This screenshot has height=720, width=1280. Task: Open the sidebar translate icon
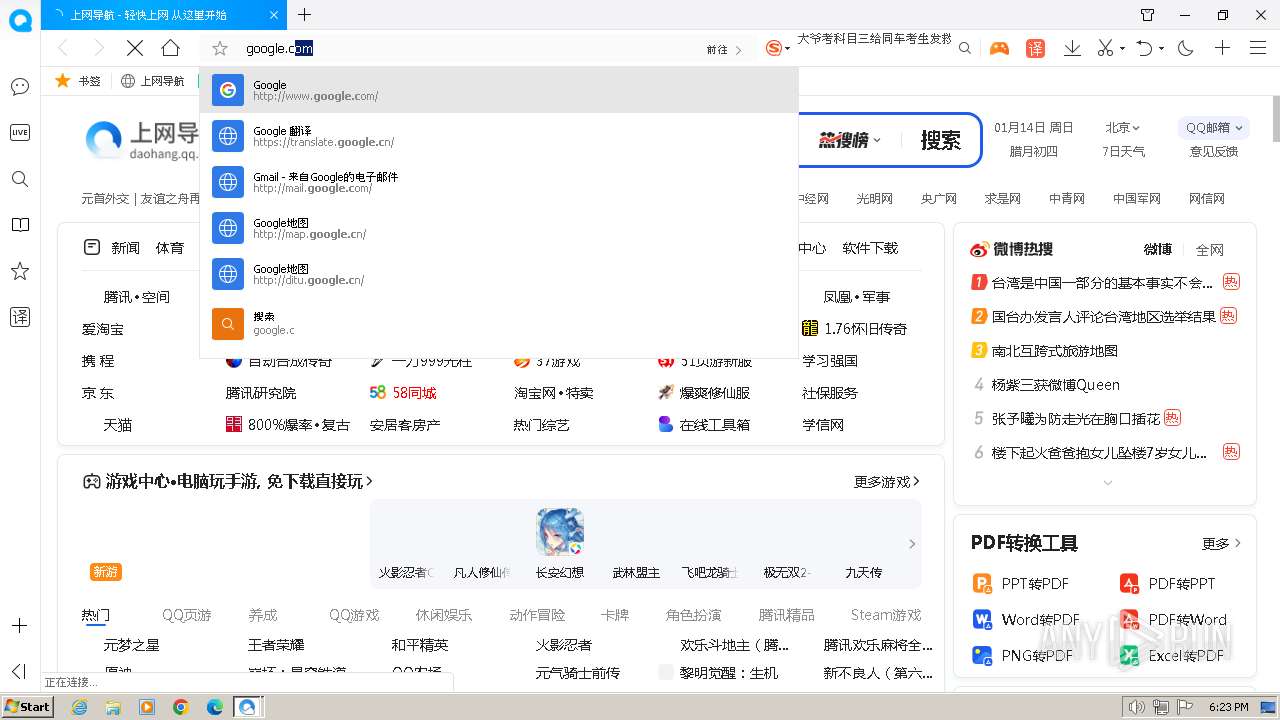point(20,317)
